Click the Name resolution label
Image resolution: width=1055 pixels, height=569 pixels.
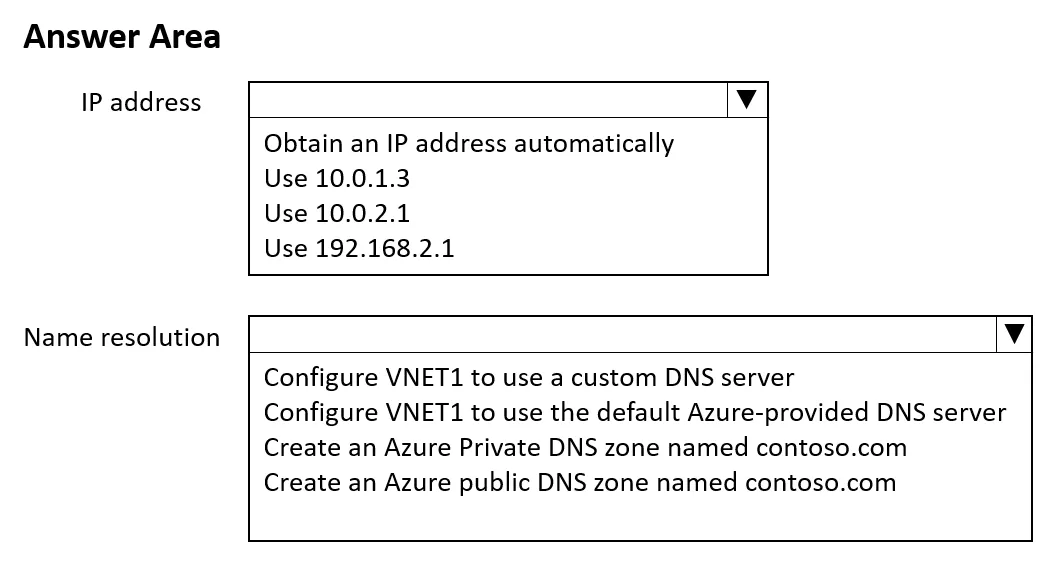(122, 337)
